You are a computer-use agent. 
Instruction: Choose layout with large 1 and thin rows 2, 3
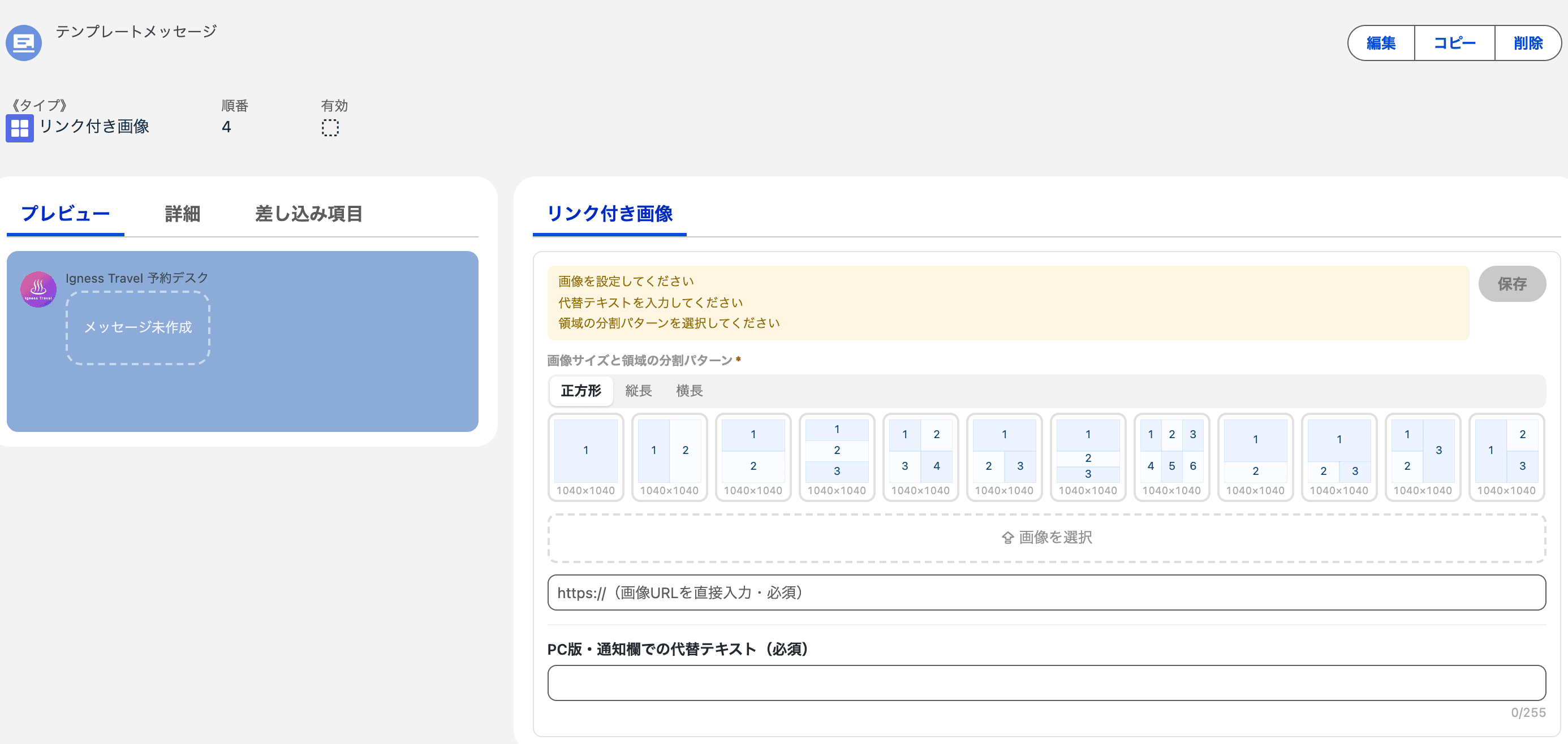point(1088,457)
